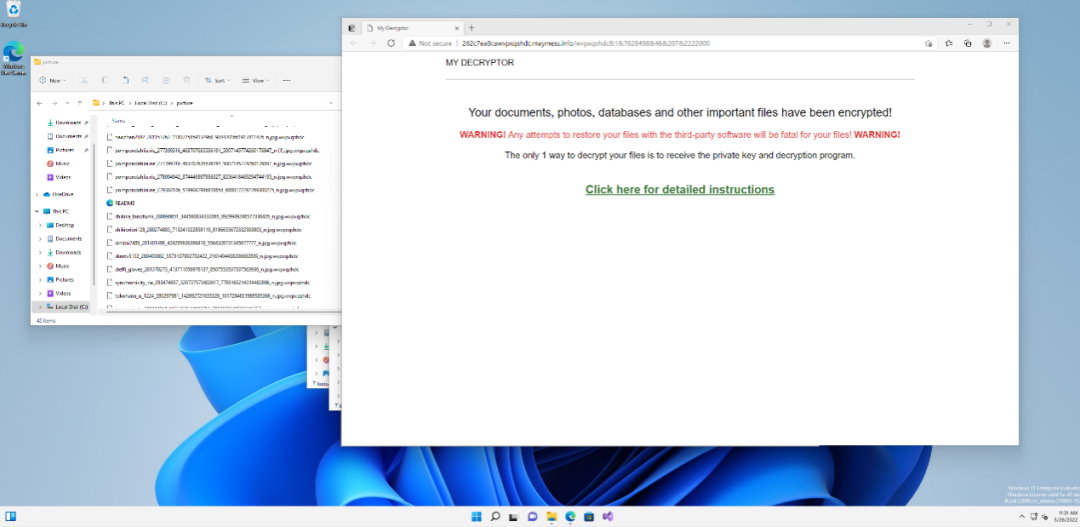This screenshot has width=1080, height=527.
Task: Open the address bar history dropdown in Explorer
Action: 331,103
